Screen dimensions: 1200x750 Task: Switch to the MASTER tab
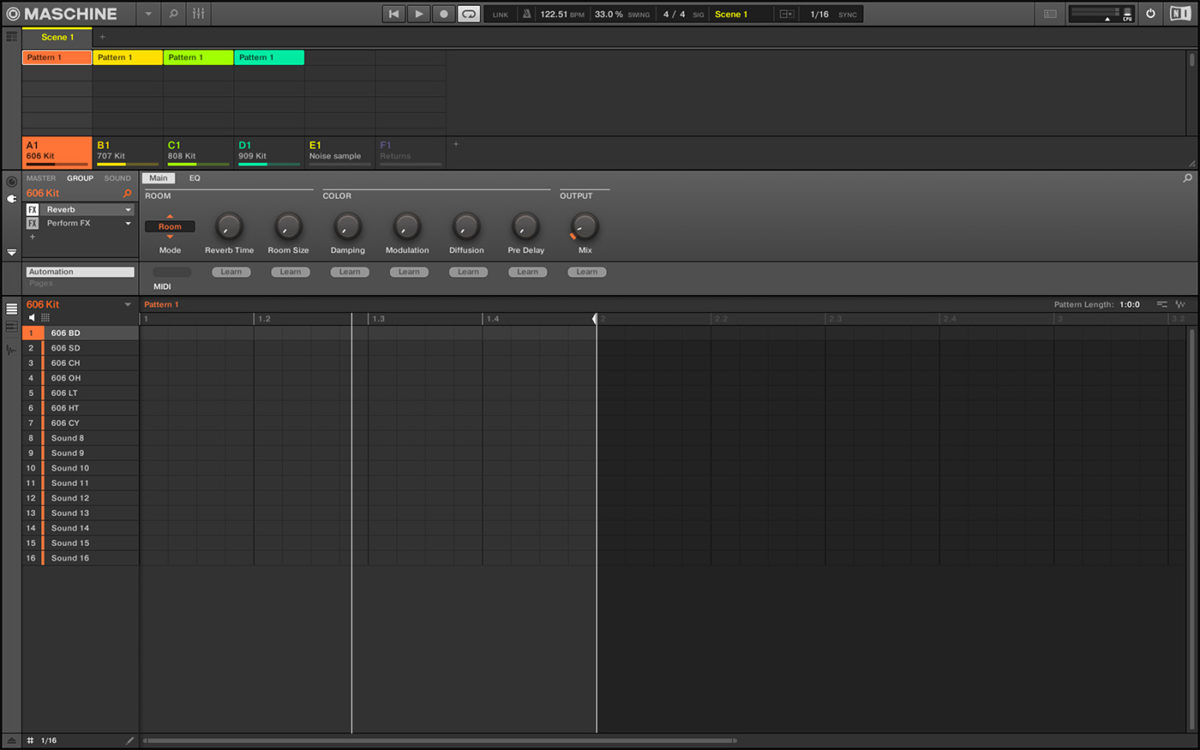point(41,178)
